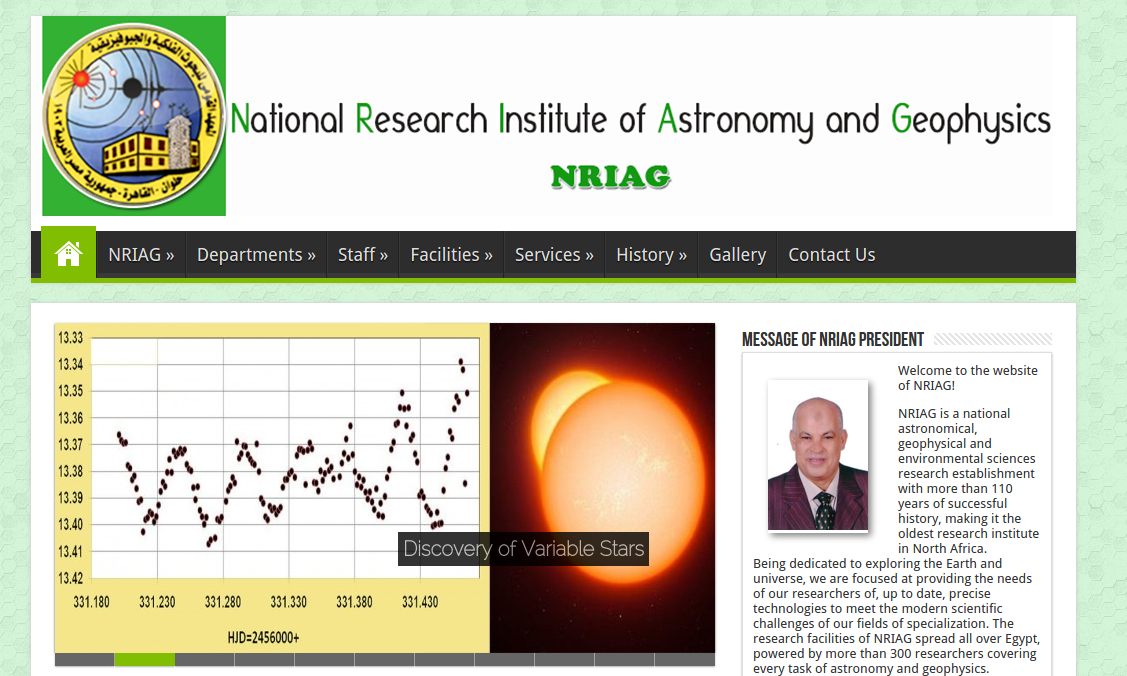Jump to the last slide indicator segment
This screenshot has height=676, width=1127.
tap(685, 659)
